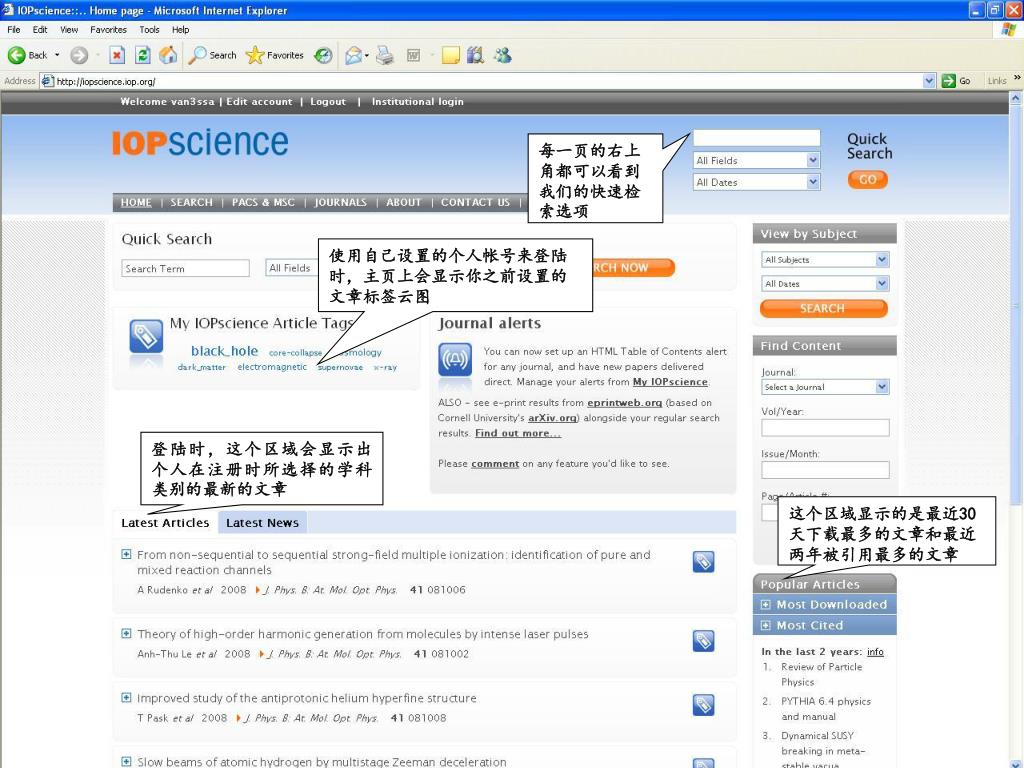Image resolution: width=1024 pixels, height=768 pixels.
Task: Click in the Issue/Month input field
Action: coord(825,470)
